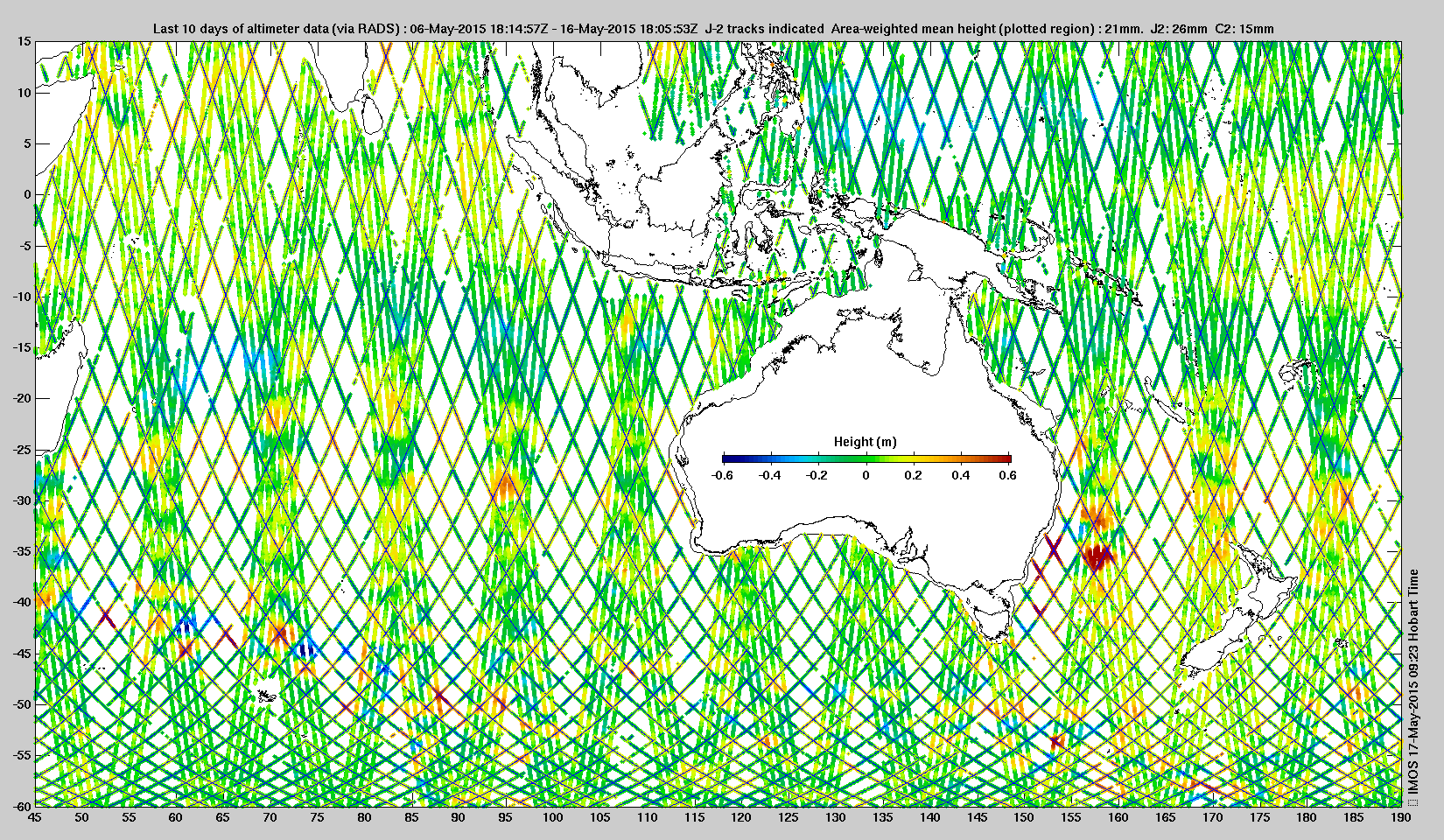Click latitude tick label -55
The width and height of the screenshot is (1444, 840).
(x=23, y=754)
